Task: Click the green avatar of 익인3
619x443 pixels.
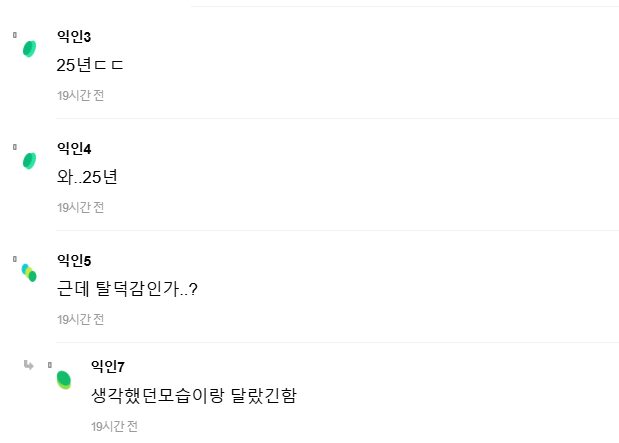Action: coord(30,49)
